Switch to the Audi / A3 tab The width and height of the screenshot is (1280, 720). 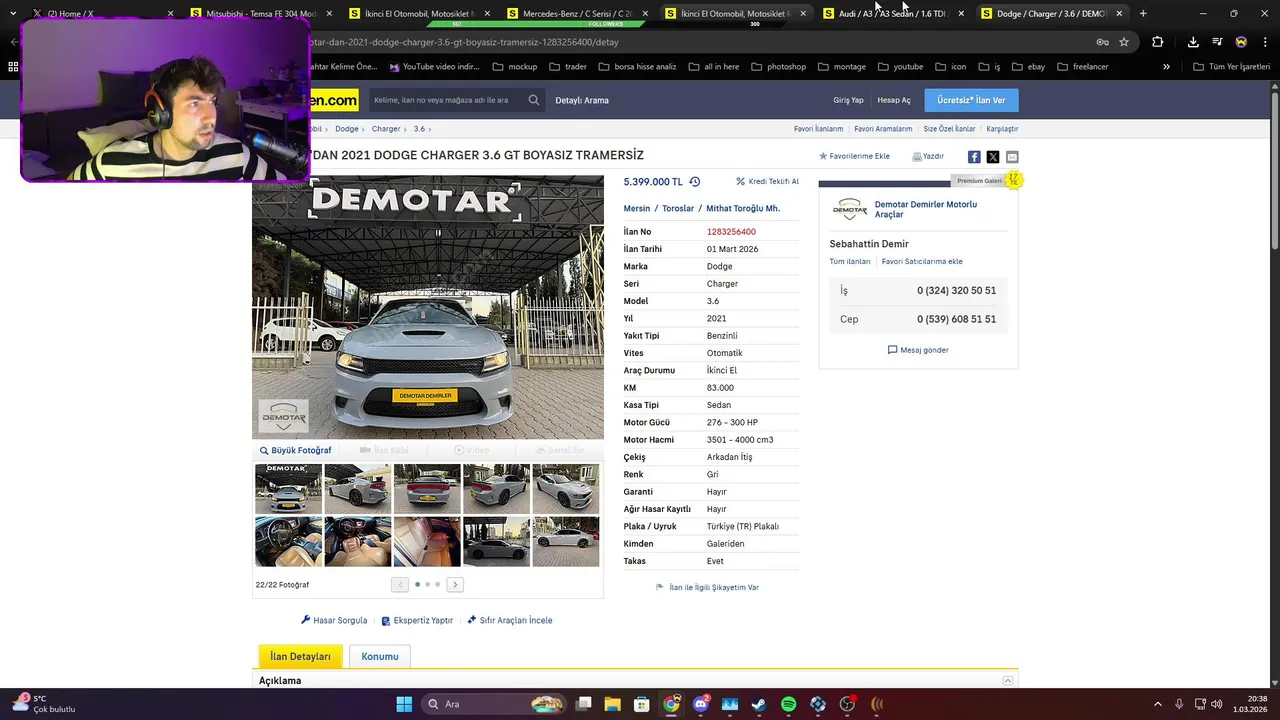click(x=892, y=13)
